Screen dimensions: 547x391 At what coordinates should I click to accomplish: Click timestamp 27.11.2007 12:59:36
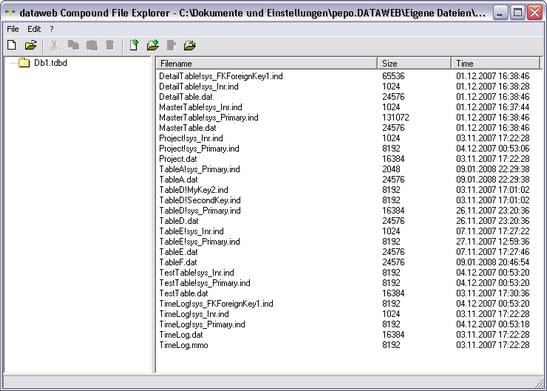(493, 242)
